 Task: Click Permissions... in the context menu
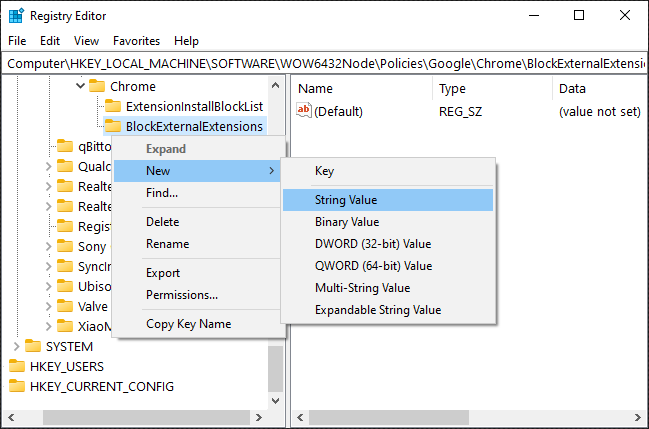(x=182, y=295)
